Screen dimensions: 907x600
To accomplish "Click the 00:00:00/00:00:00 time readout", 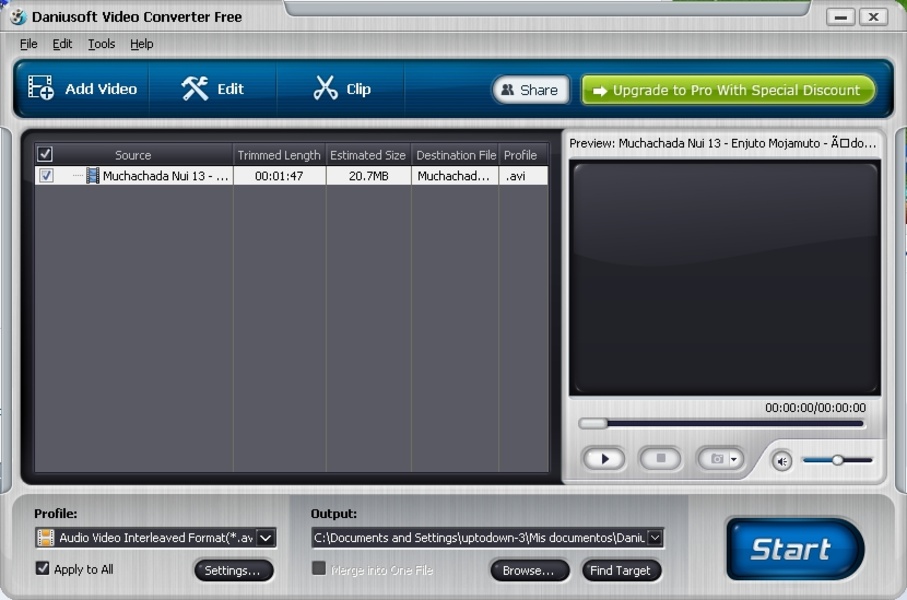I will (x=815, y=408).
